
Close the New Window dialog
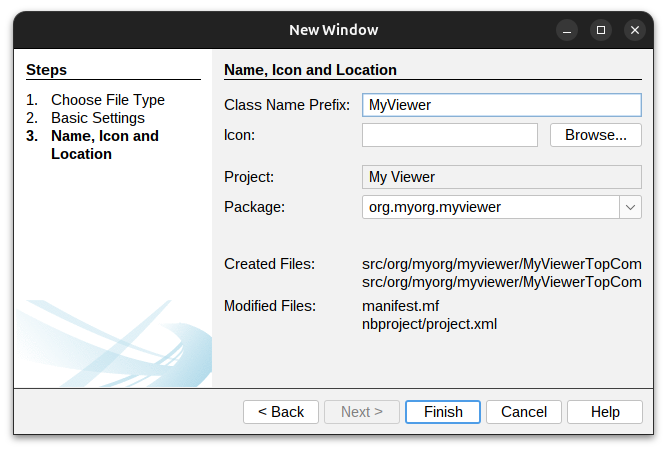click(x=635, y=30)
